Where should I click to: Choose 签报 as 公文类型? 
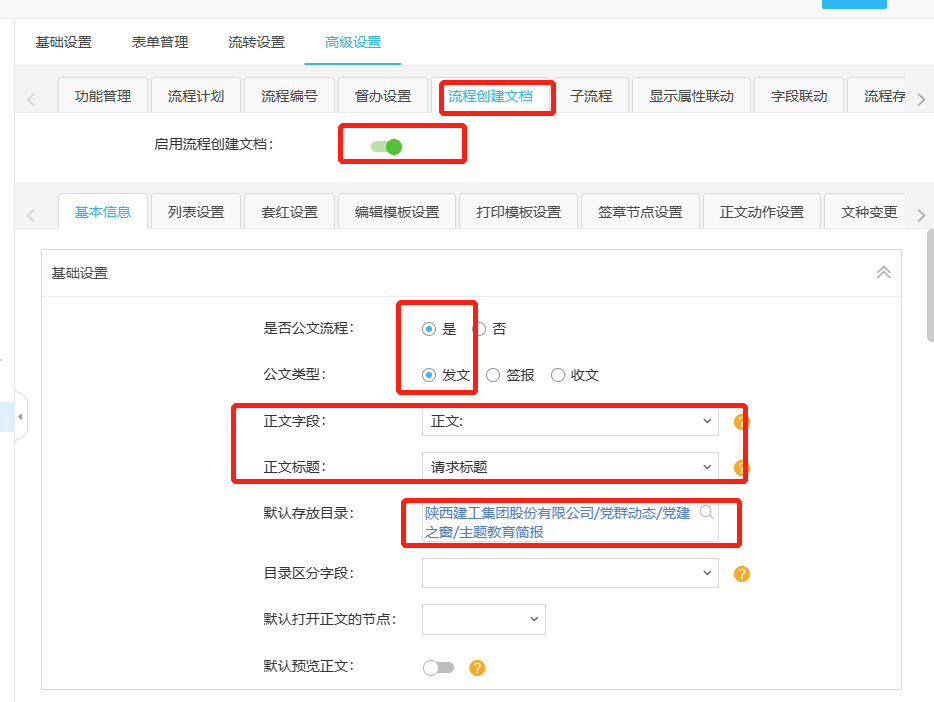click(493, 375)
